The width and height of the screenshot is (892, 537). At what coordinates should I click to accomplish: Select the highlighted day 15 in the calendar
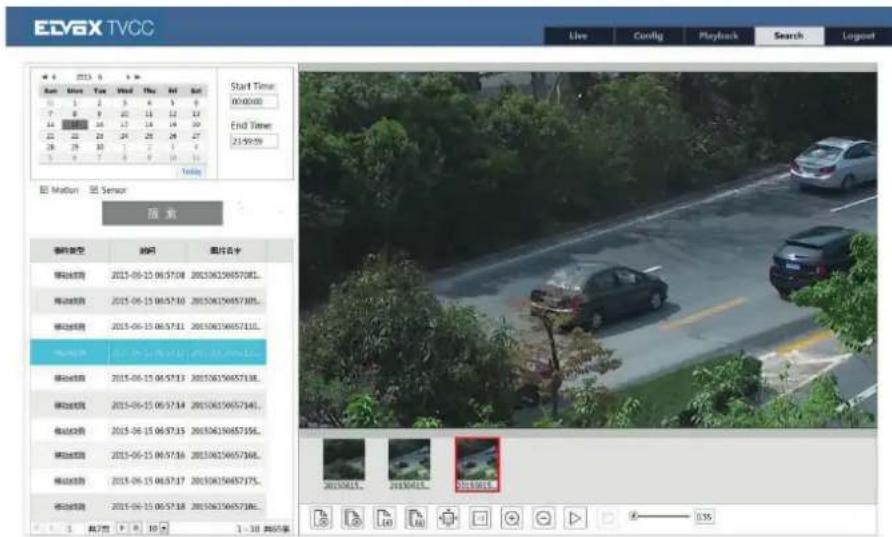coord(75,125)
